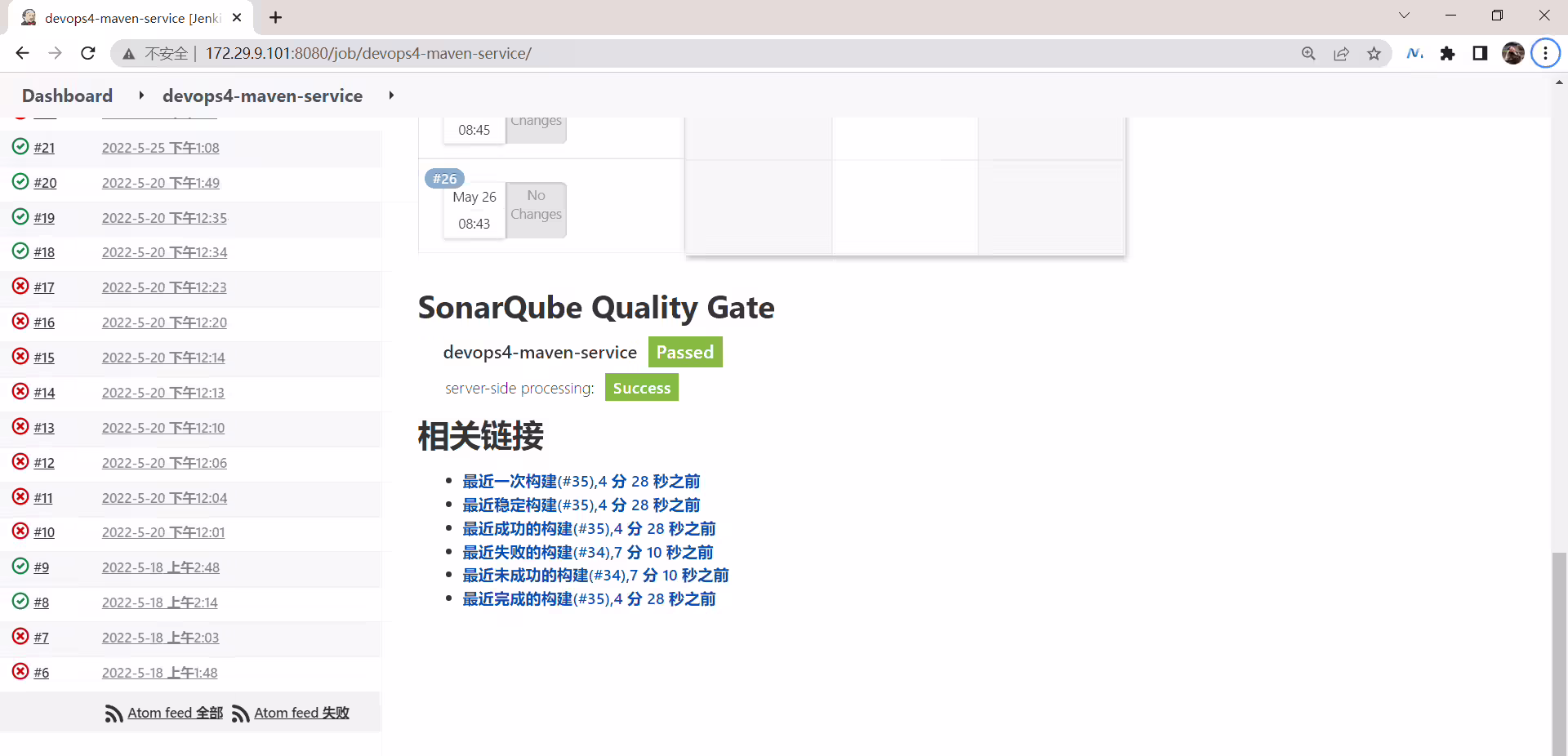Open the Atom feed 全部 link
The height and width of the screenshot is (756, 1568).
point(175,713)
